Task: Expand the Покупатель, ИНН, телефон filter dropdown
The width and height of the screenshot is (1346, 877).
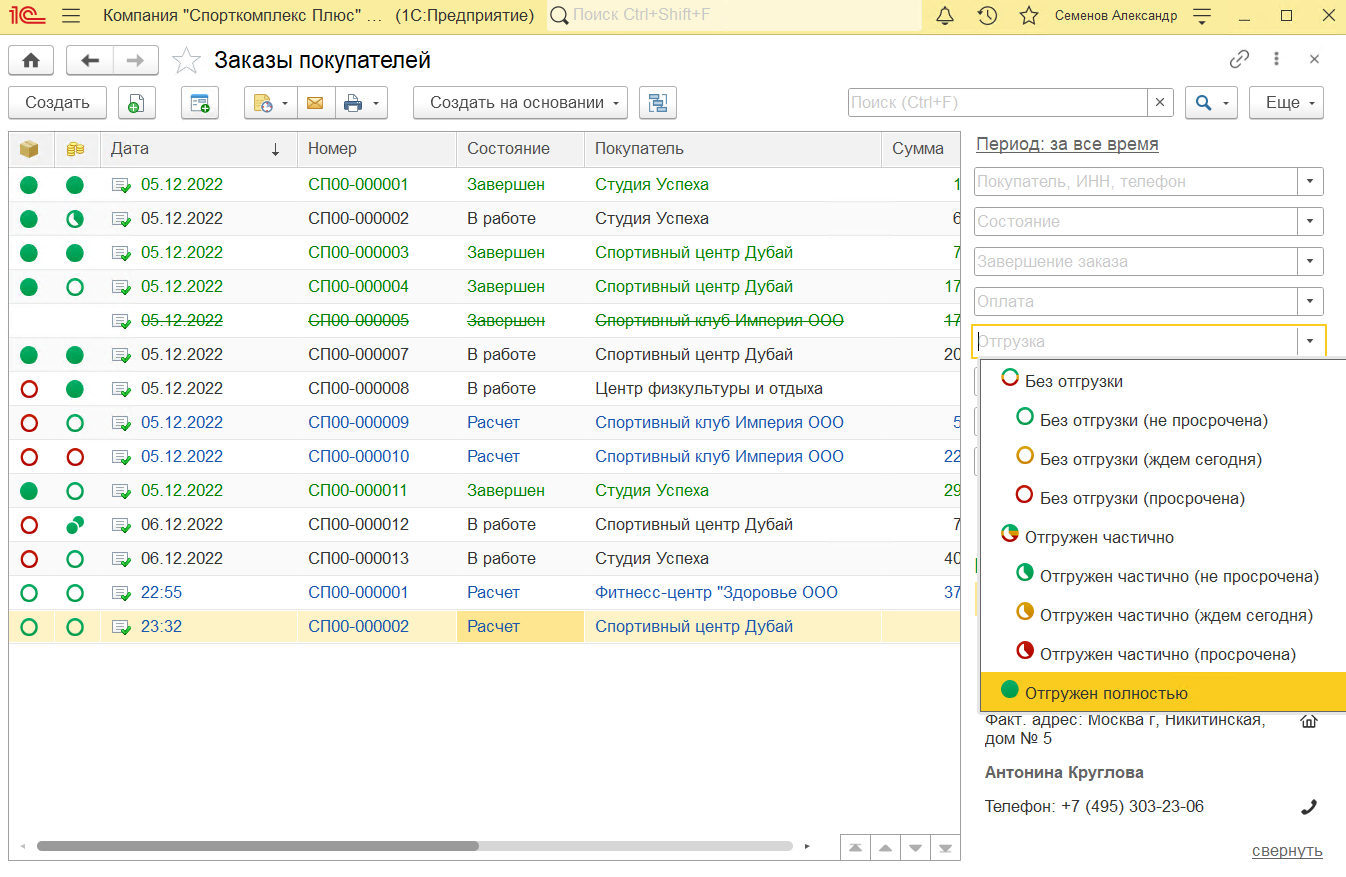Action: (1310, 182)
